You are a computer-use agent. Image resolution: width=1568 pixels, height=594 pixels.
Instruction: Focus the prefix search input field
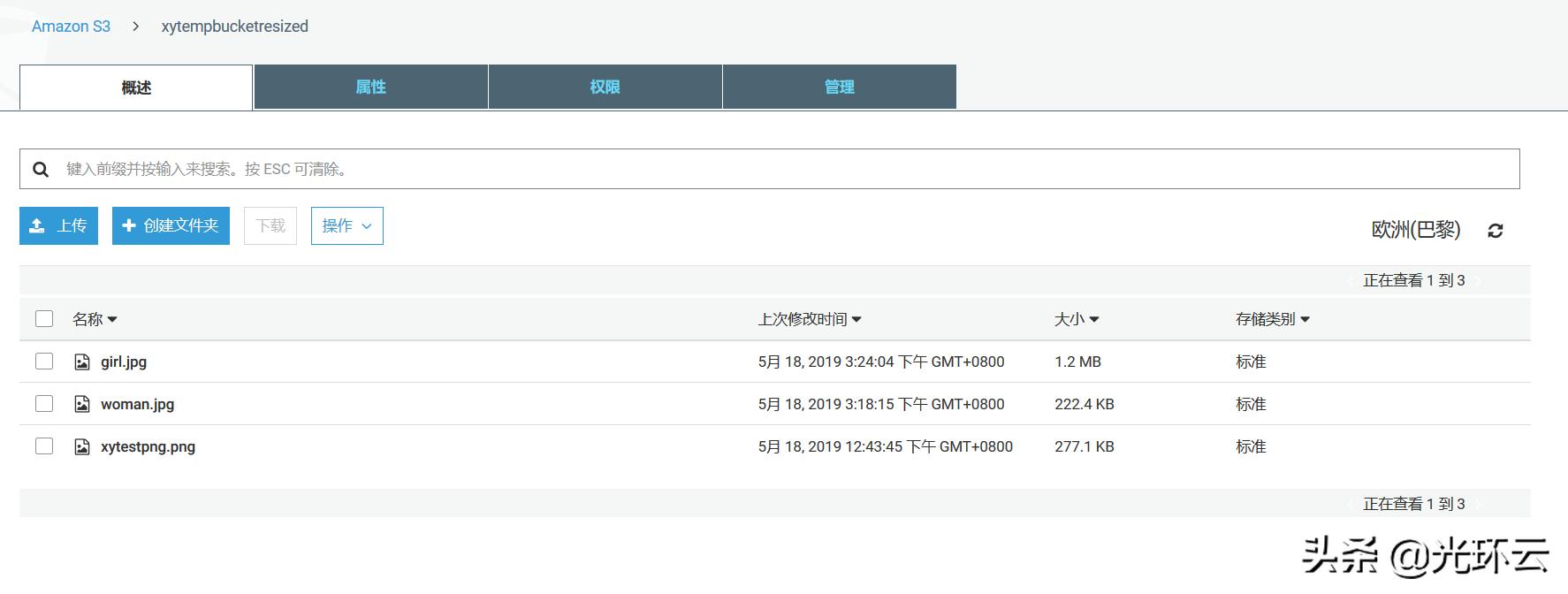point(778,169)
